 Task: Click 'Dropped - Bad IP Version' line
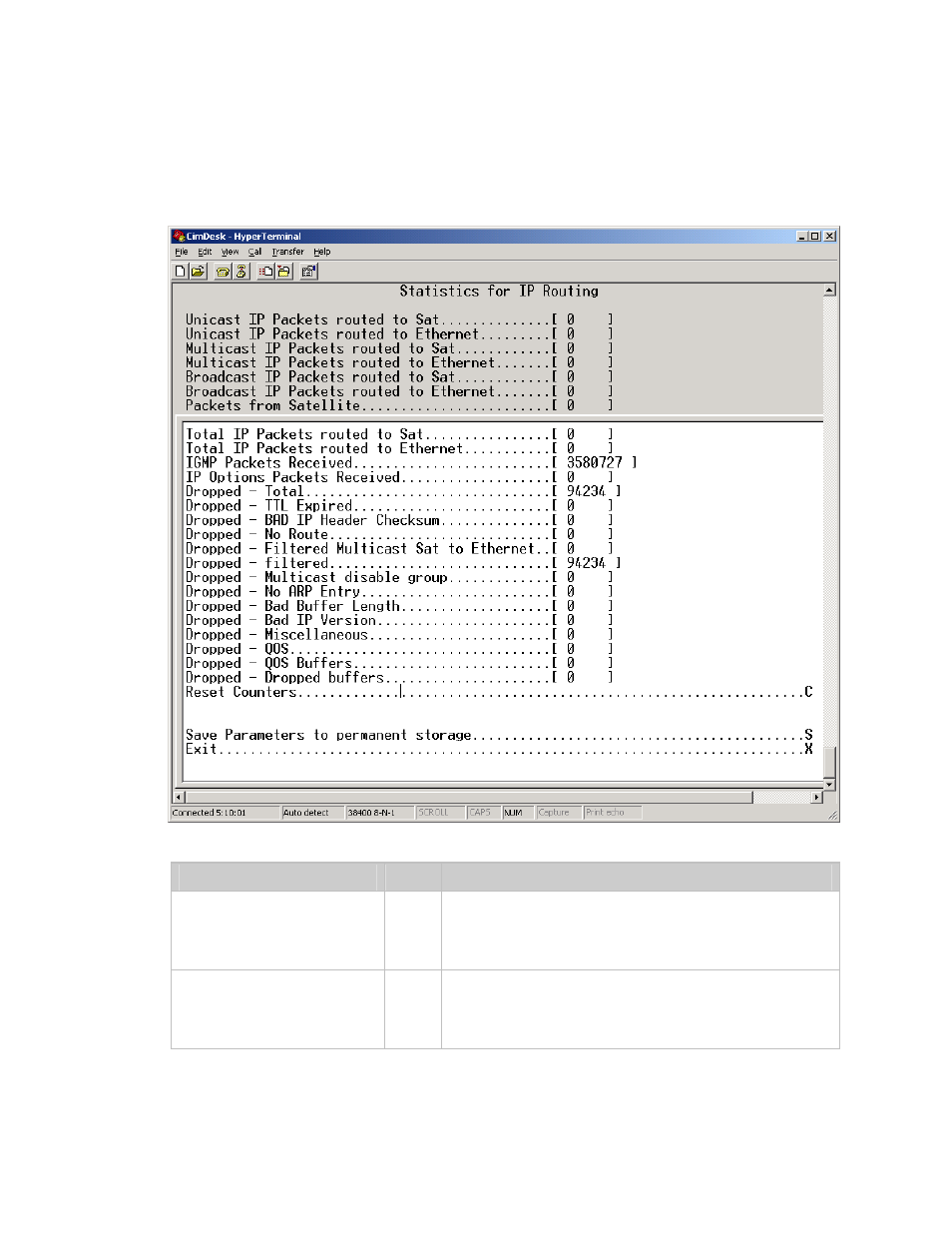tap(399, 620)
